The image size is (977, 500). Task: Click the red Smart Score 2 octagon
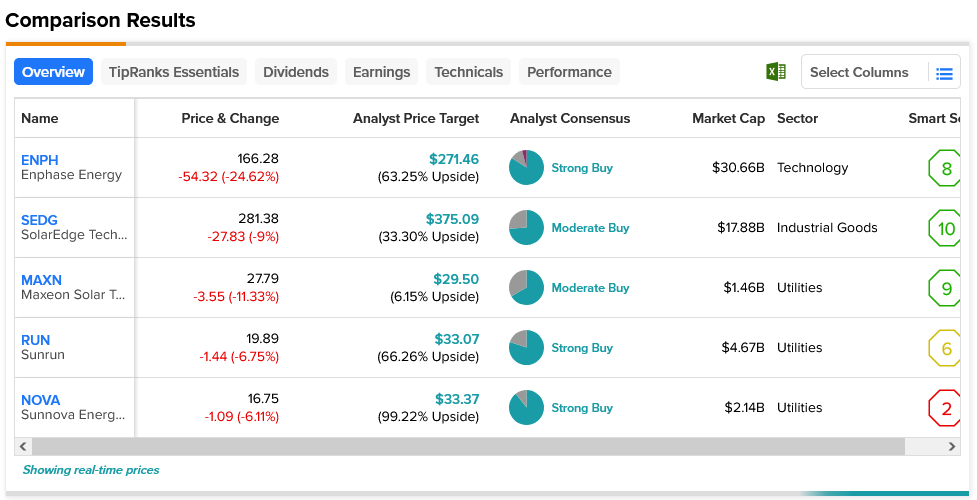click(x=946, y=408)
